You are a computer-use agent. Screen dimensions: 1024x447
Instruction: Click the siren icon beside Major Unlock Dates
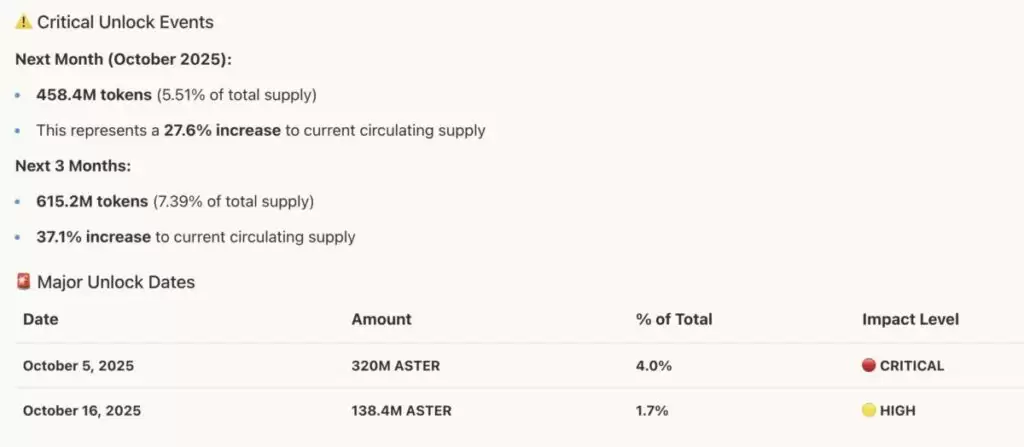[x=24, y=282]
